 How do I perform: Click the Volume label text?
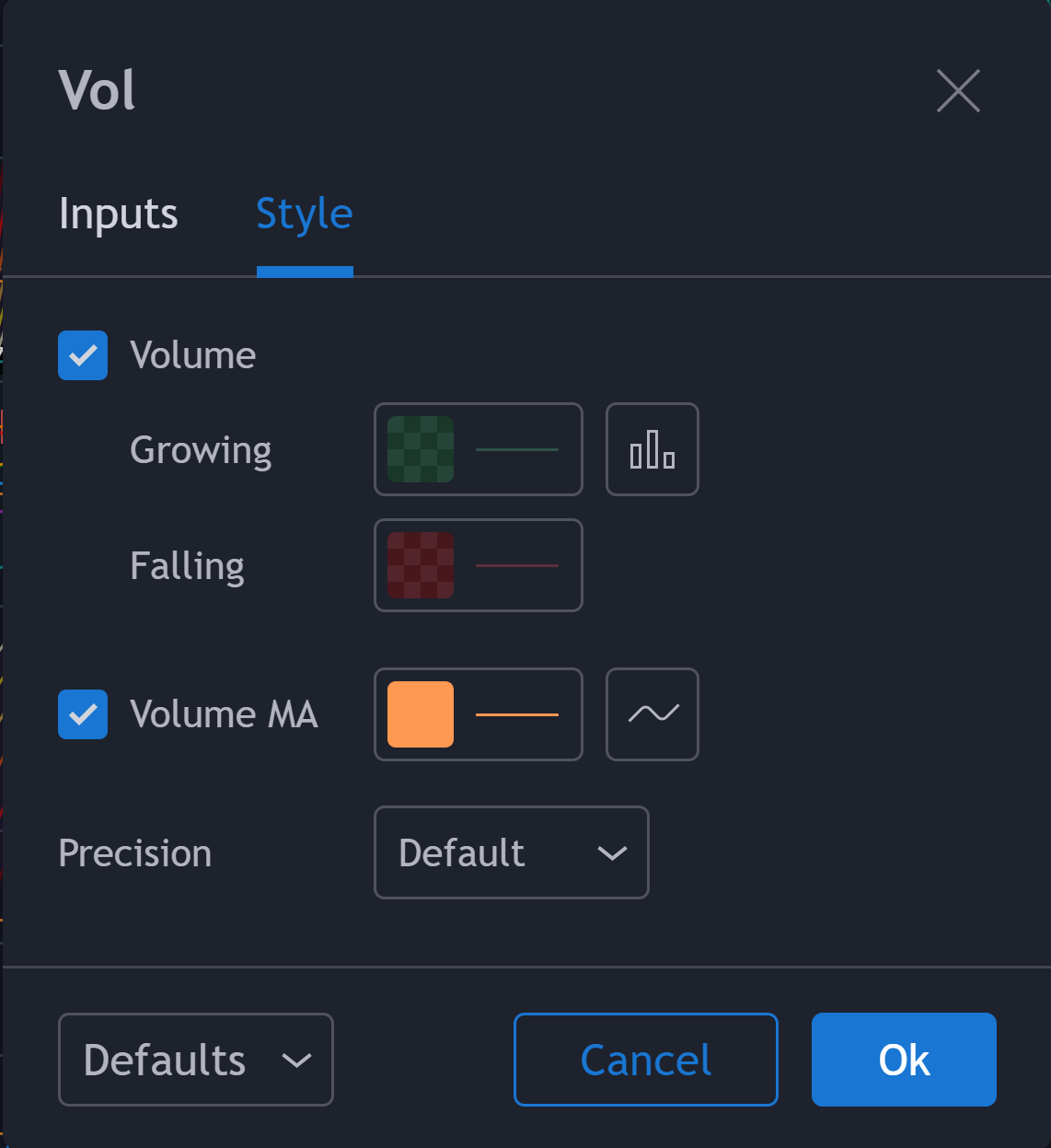coord(193,355)
